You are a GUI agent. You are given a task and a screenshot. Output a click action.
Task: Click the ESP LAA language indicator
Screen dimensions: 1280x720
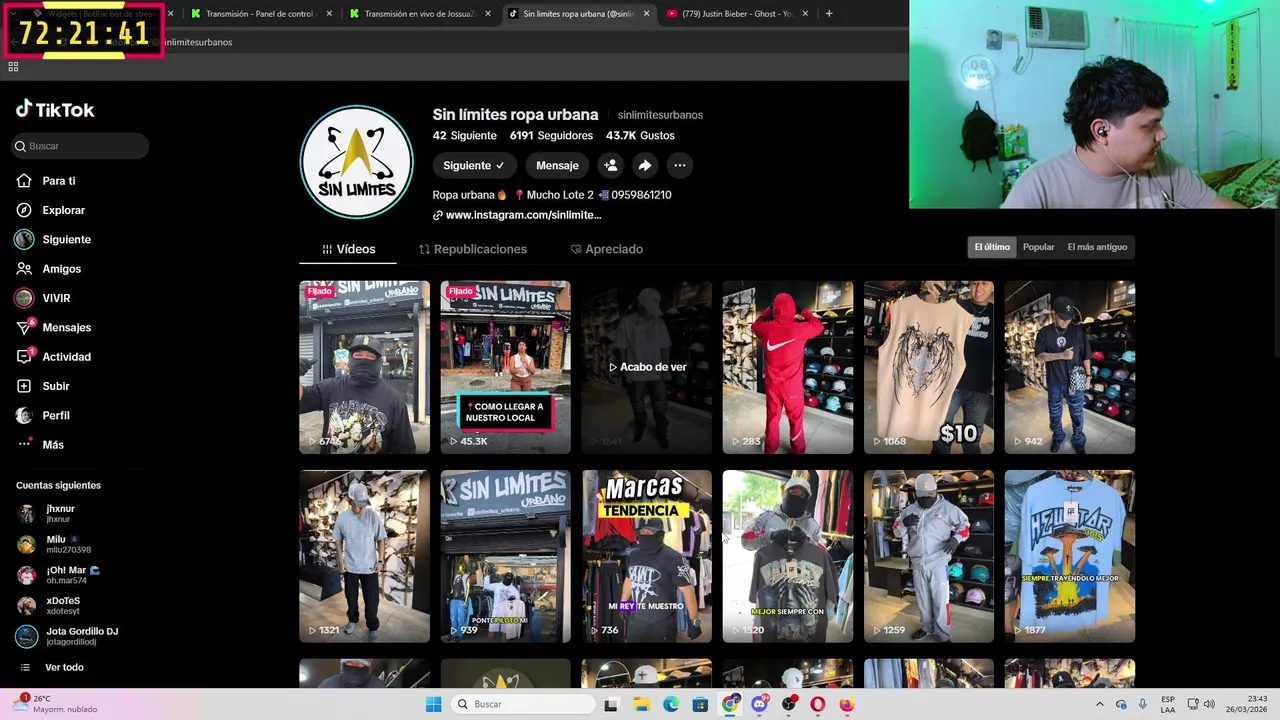1168,704
